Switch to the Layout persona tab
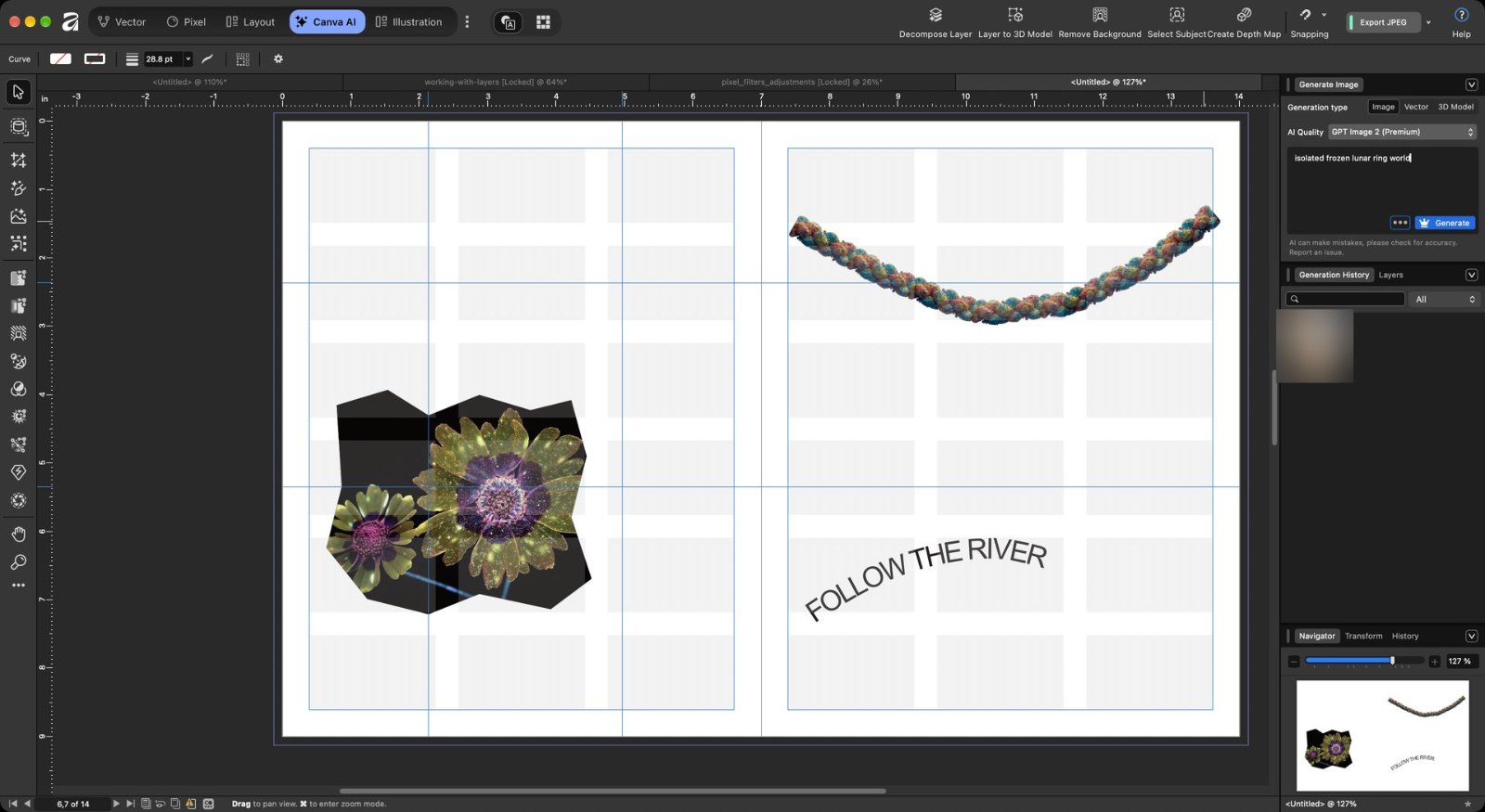Screen dimensions: 1485x812 click(x=251, y=21)
